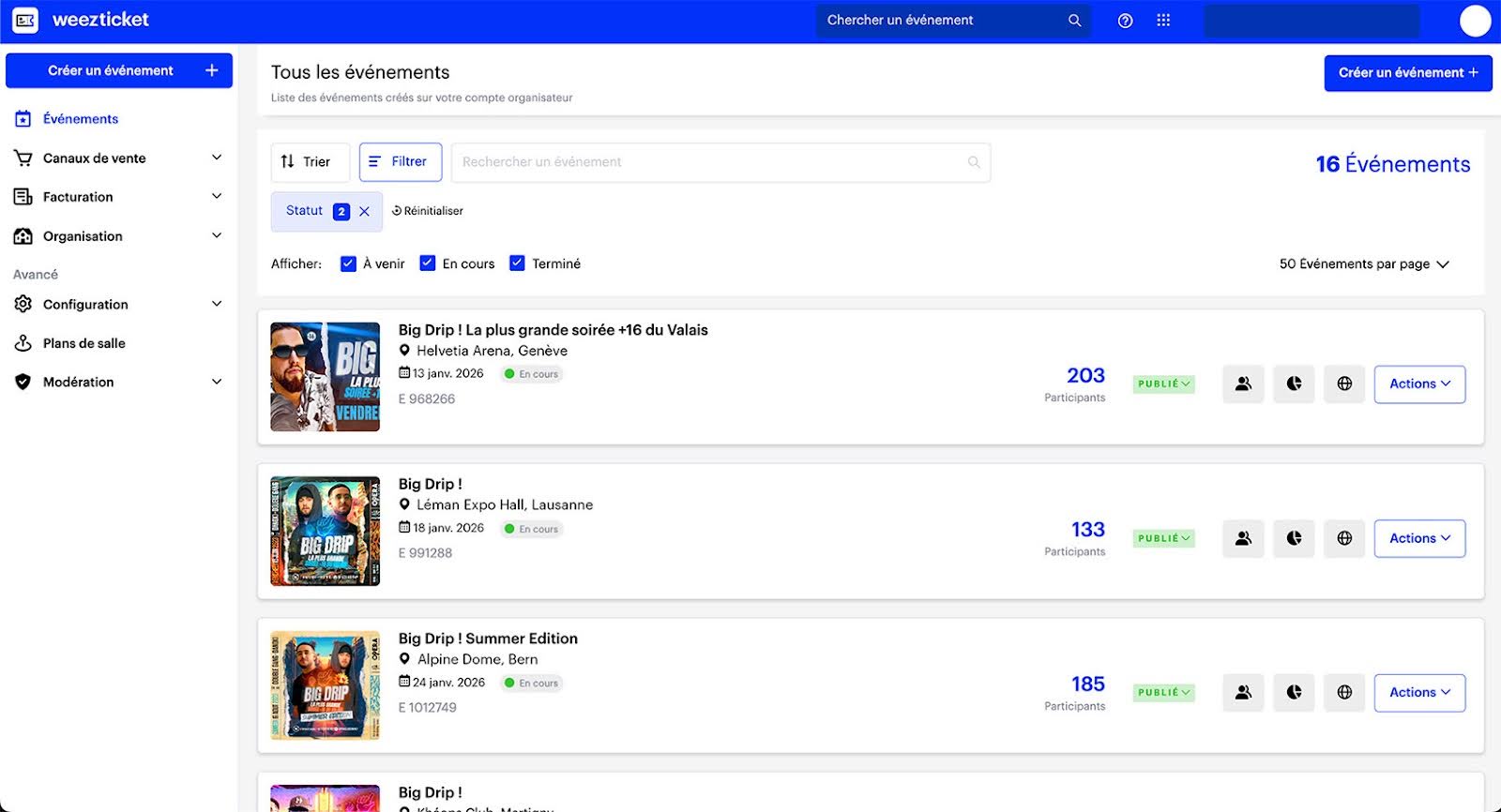Click event code 'E 1012749'
This screenshot has height=812, width=1501.
click(x=428, y=708)
